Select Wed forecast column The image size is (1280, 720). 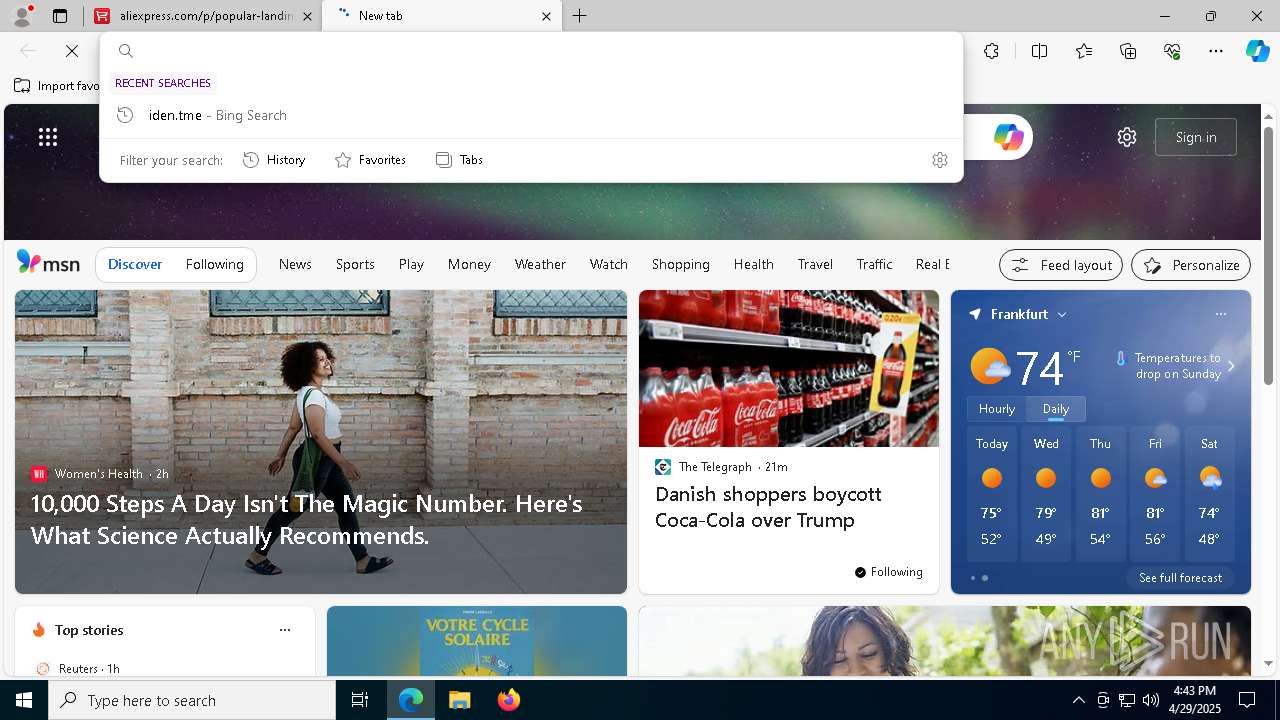(x=1046, y=495)
